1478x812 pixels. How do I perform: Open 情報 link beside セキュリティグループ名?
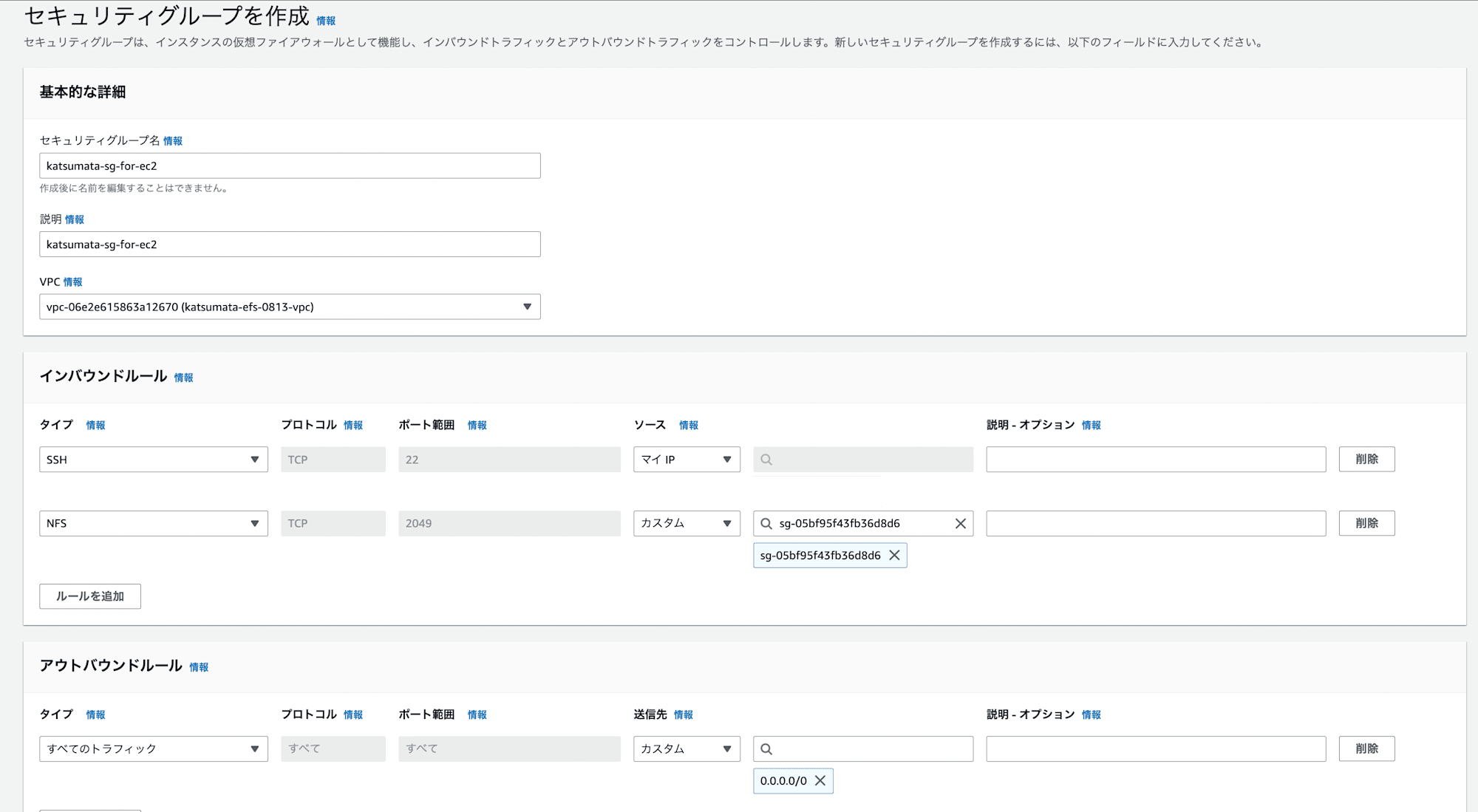173,141
